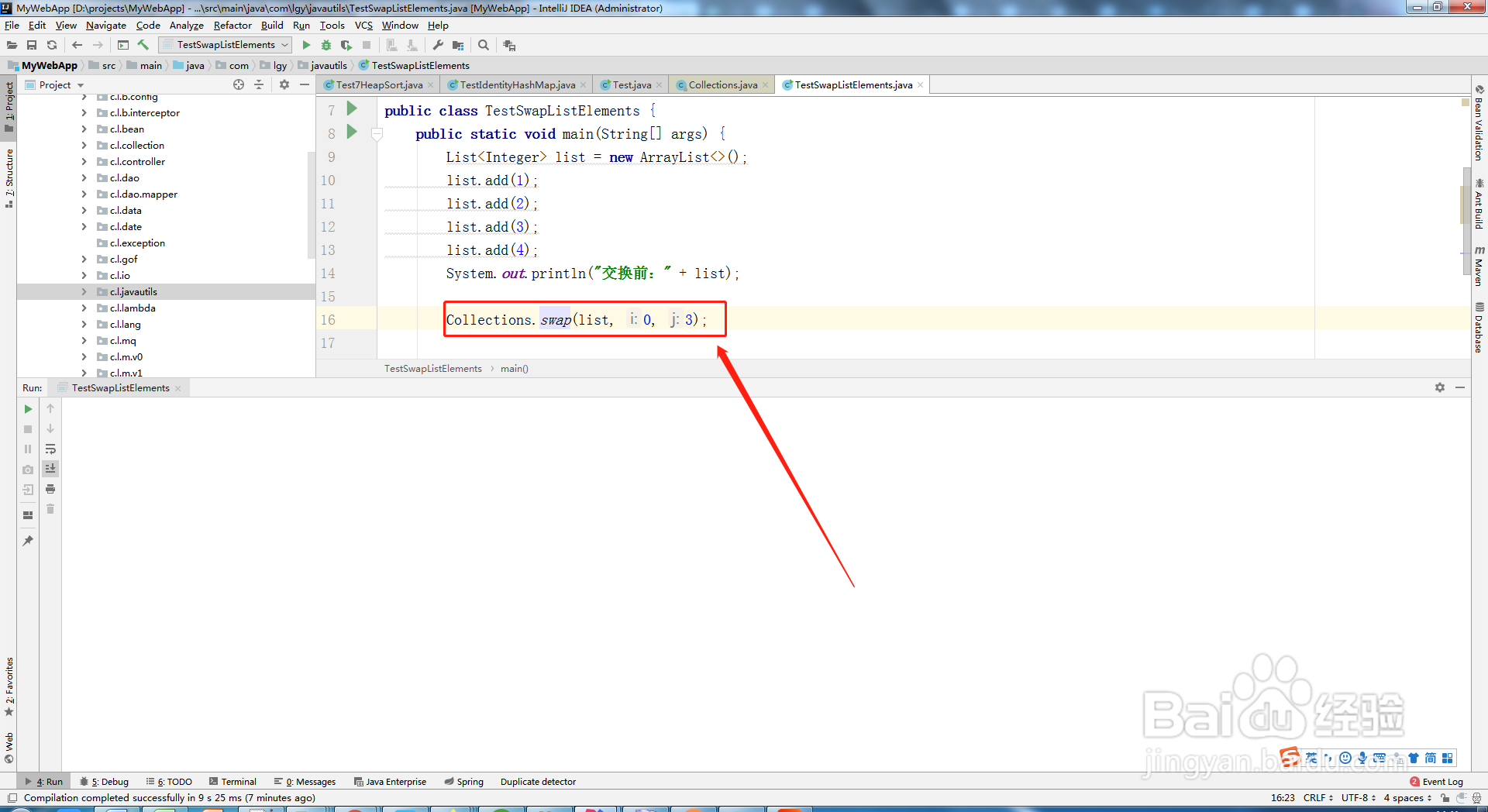
Task: Toggle the 2: Favorites tool window stripe
Action: pyautogui.click(x=9, y=687)
